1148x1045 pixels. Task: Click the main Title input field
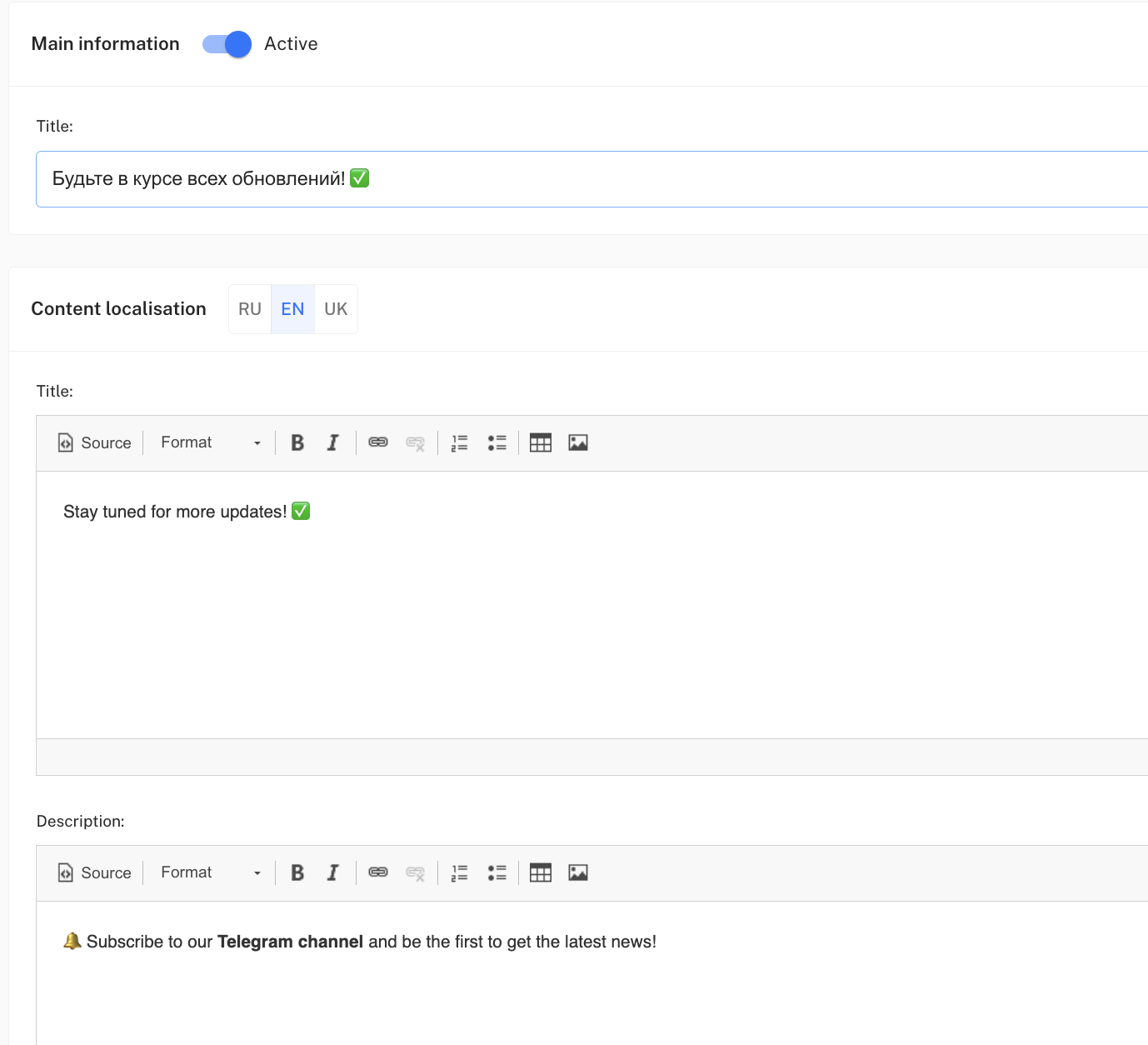click(583, 179)
